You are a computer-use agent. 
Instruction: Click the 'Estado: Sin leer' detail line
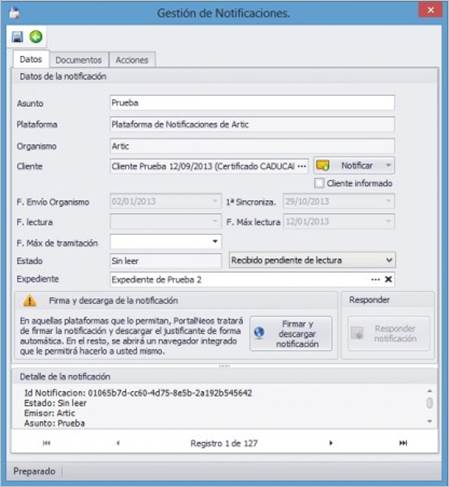point(55,403)
